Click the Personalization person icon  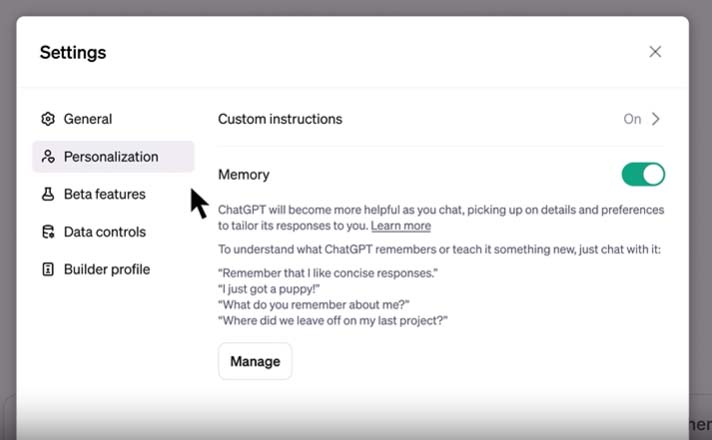click(x=48, y=157)
